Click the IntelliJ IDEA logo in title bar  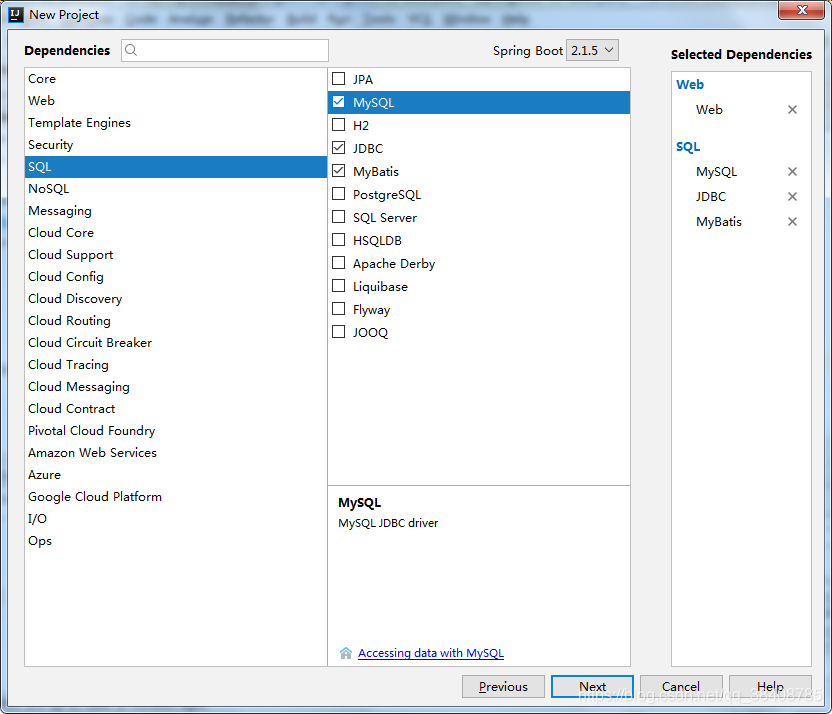tap(16, 14)
